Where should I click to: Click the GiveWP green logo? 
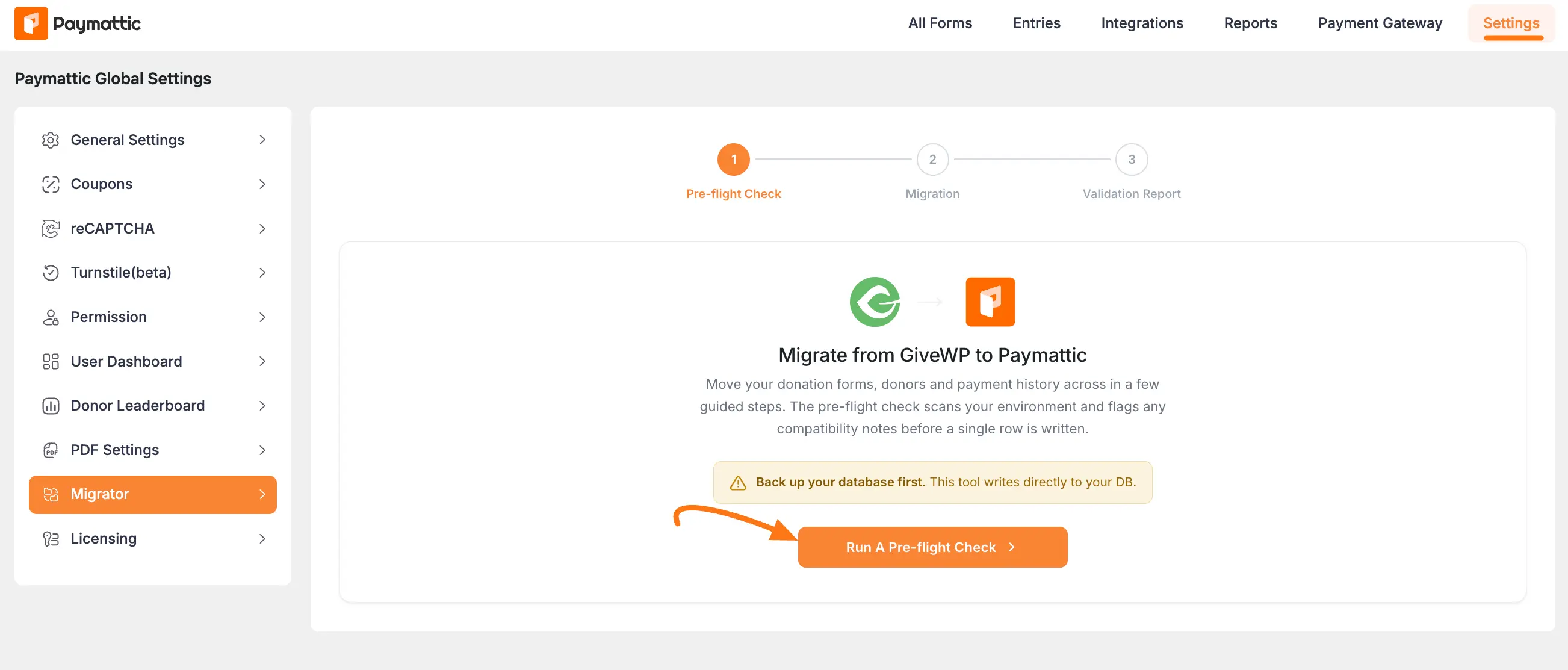[875, 302]
